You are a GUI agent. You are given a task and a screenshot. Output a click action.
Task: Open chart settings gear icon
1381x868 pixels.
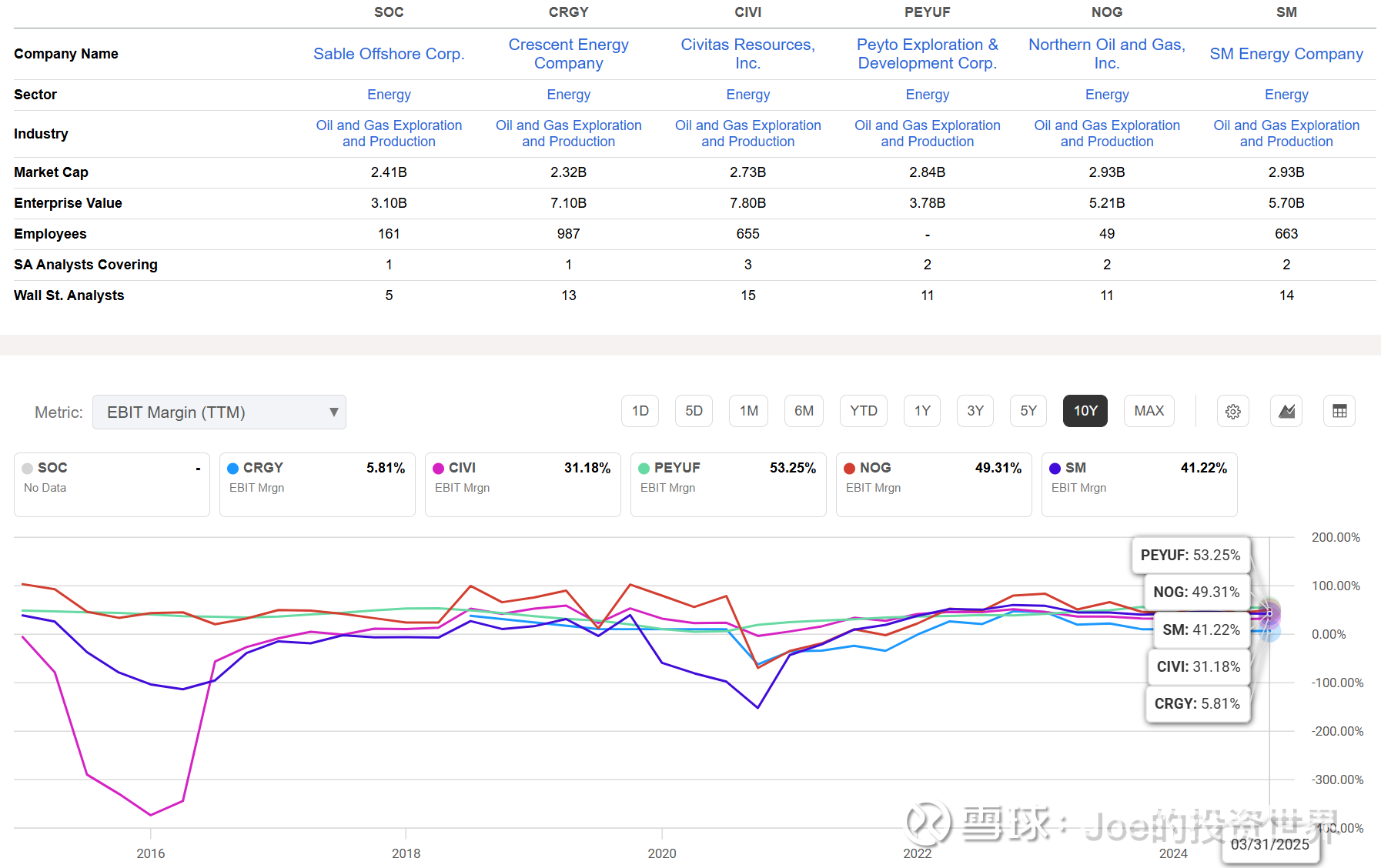[x=1232, y=411]
